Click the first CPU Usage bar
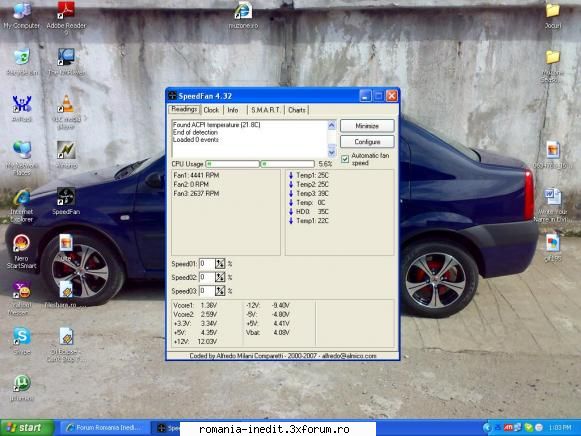The image size is (581, 436). 232,164
